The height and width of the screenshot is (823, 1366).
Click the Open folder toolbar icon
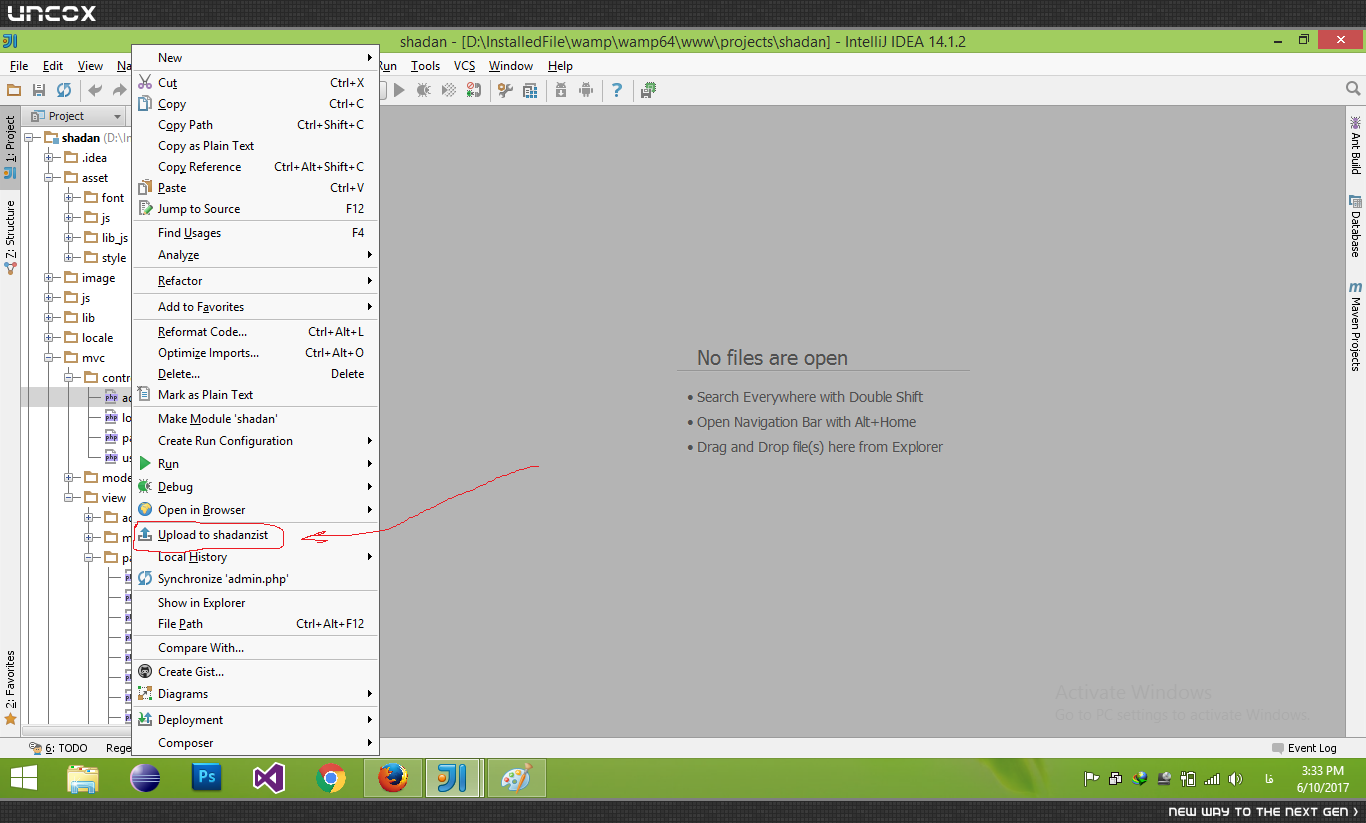tap(15, 90)
